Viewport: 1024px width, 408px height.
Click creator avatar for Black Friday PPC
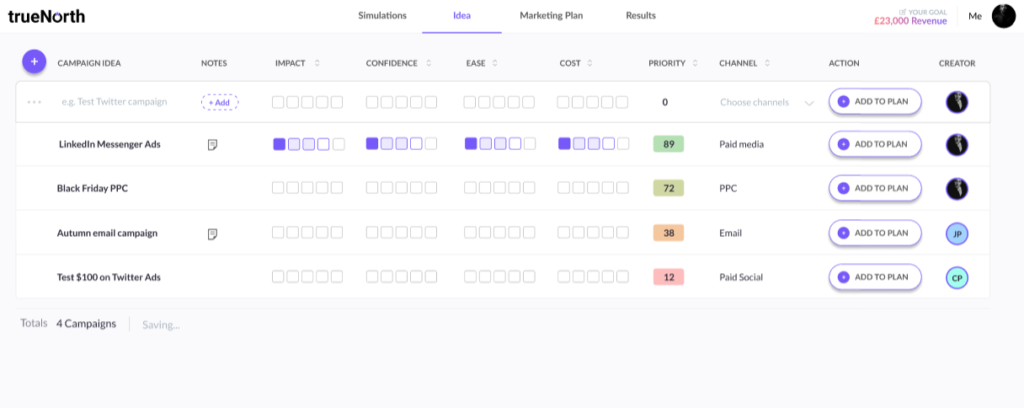tap(957, 188)
